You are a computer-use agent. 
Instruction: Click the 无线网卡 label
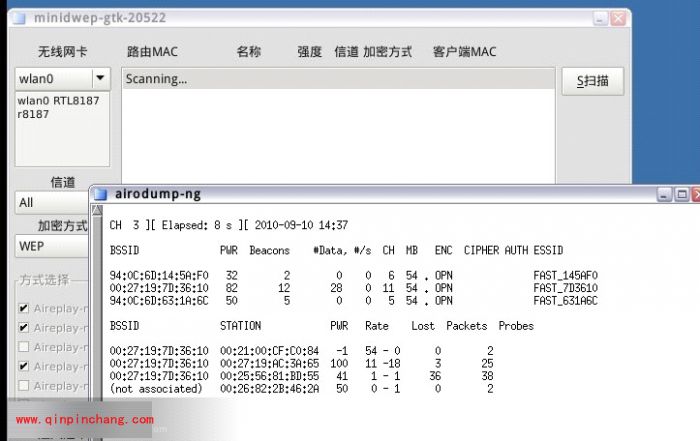point(62,52)
